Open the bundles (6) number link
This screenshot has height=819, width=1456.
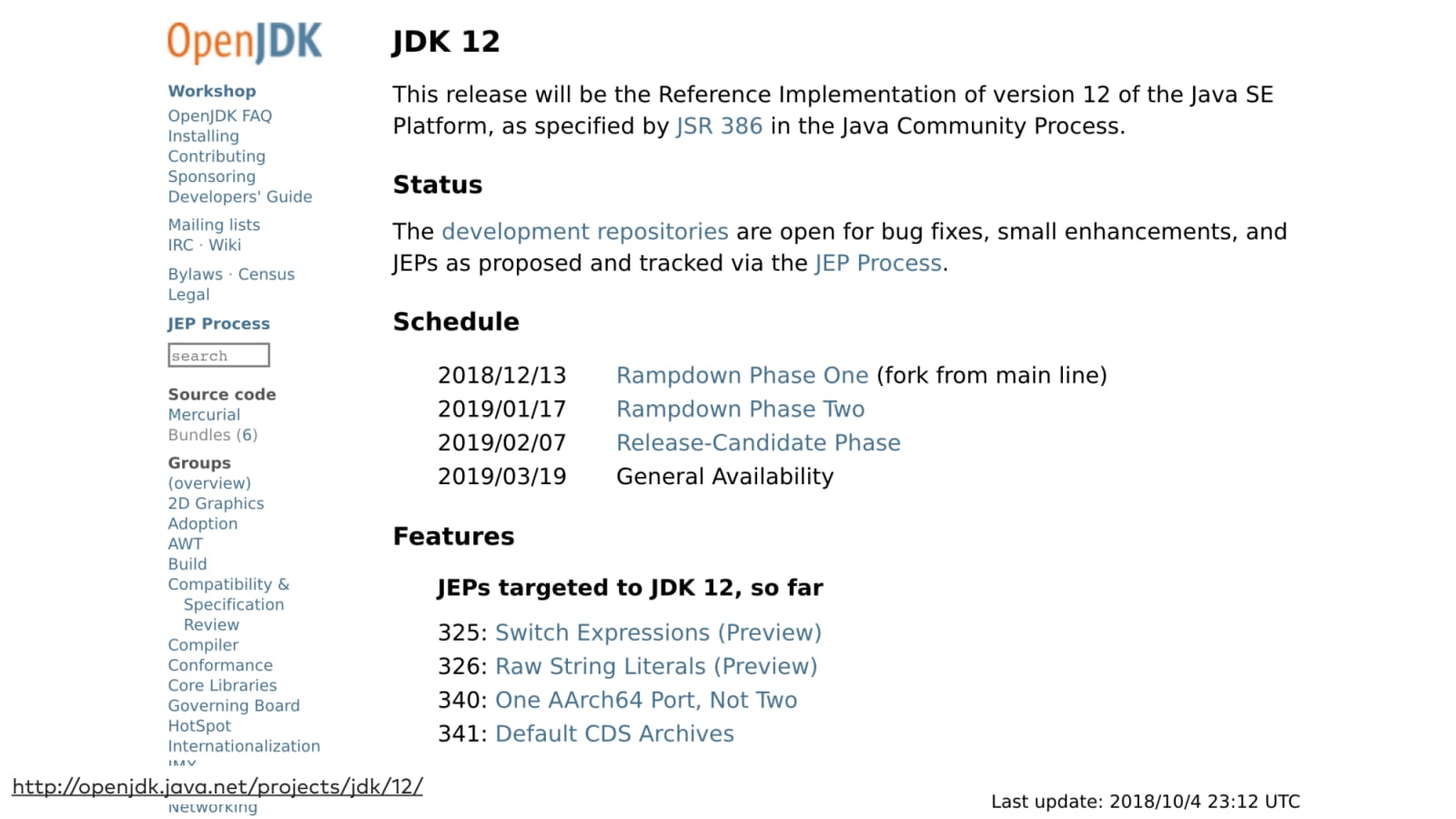[248, 435]
